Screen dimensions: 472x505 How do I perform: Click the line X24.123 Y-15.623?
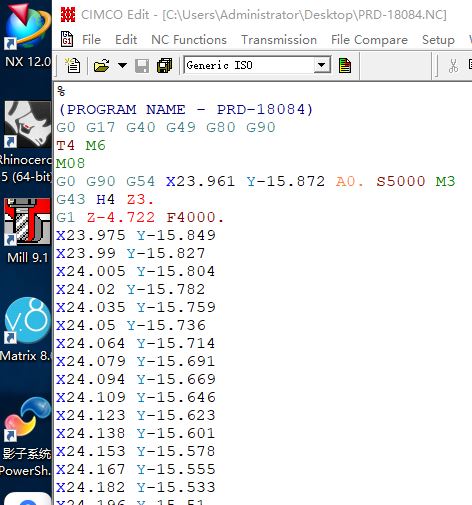(136, 415)
